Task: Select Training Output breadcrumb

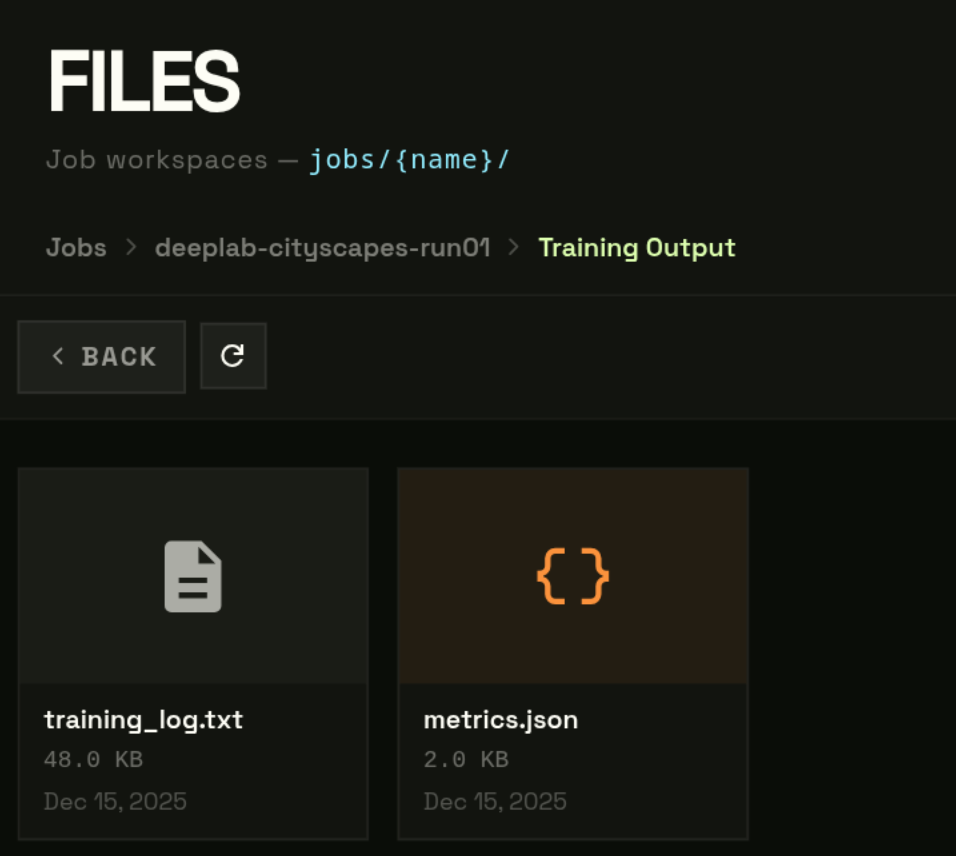Action: [637, 248]
